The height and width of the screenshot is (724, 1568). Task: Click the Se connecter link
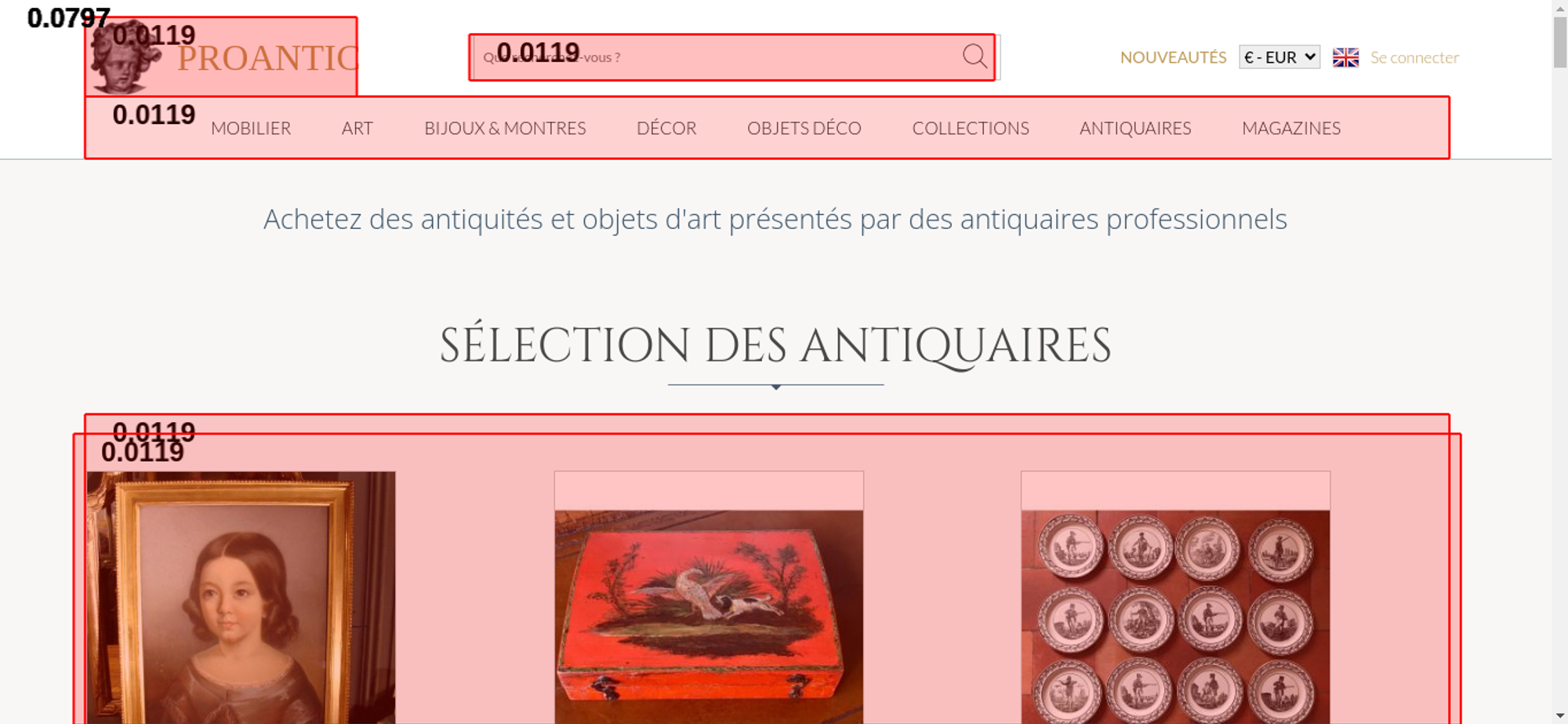(1414, 57)
